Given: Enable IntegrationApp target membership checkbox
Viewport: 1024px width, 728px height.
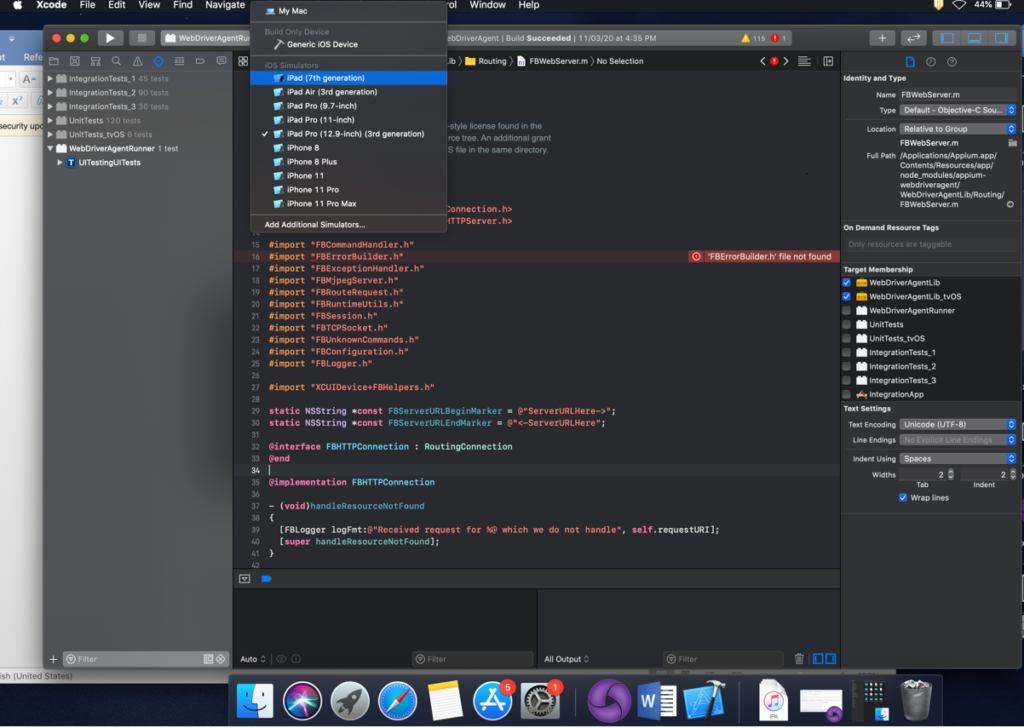Looking at the screenshot, I should (846, 394).
